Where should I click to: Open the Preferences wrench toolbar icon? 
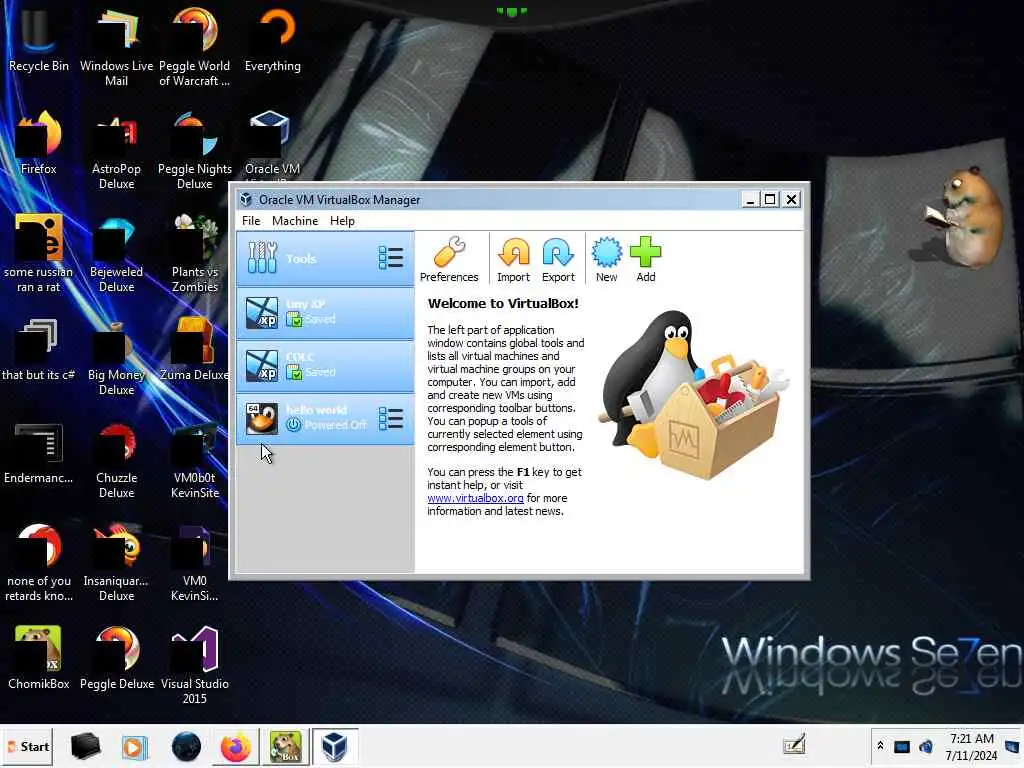click(x=449, y=259)
